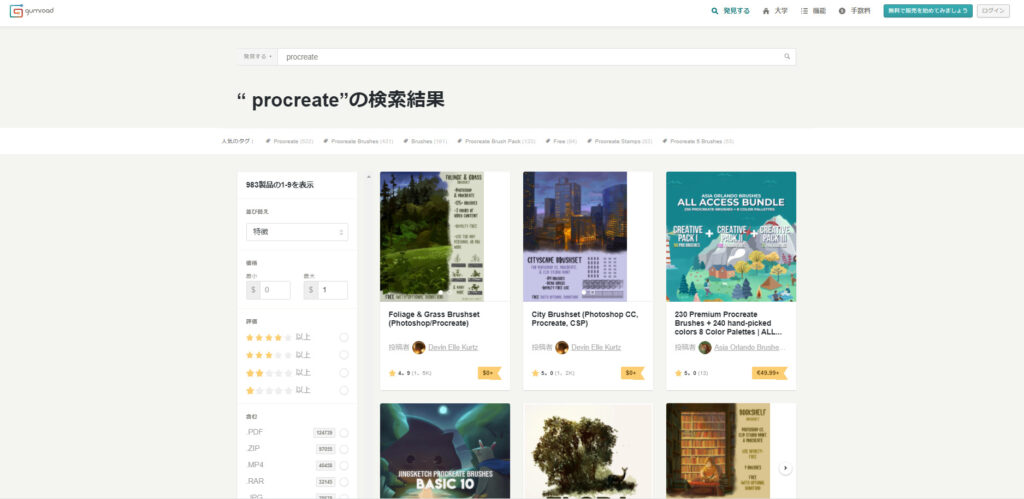Click the Gumroad logo
The width and height of the screenshot is (1024, 499).
(x=31, y=10)
